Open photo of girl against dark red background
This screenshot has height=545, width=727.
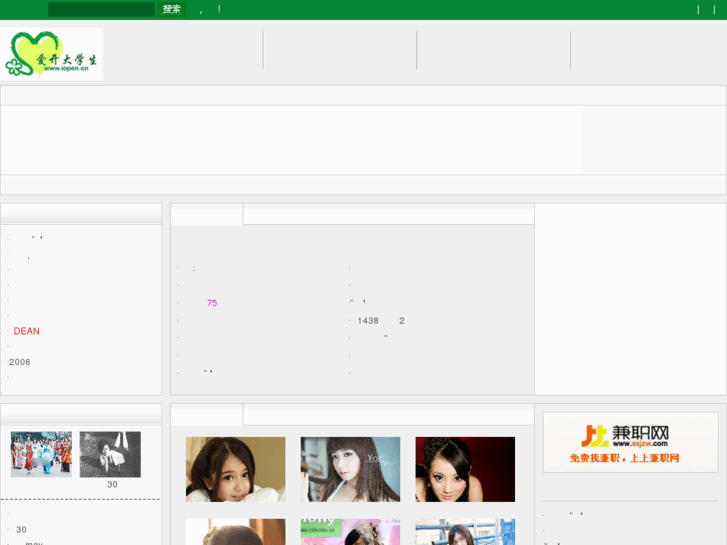(x=465, y=469)
